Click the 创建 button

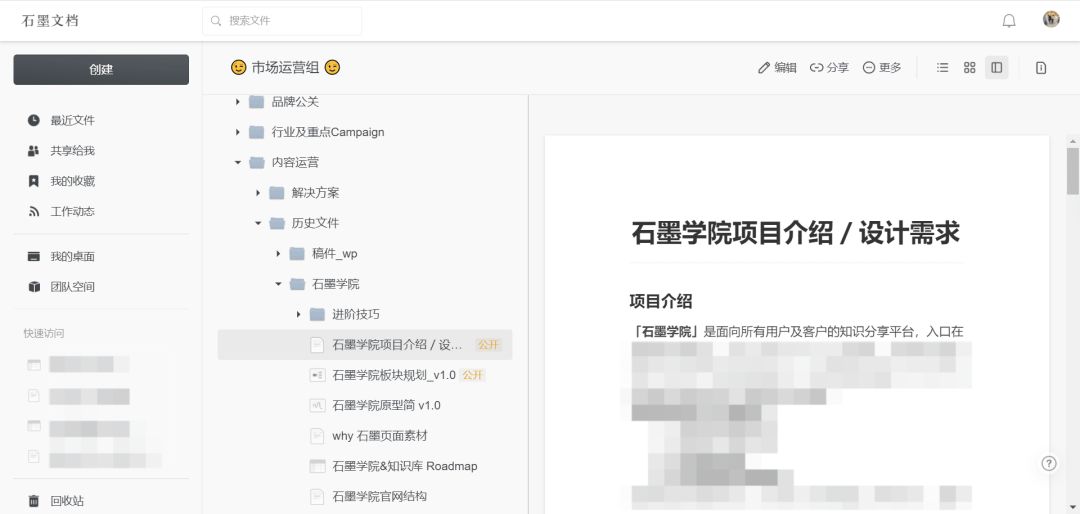(101, 70)
